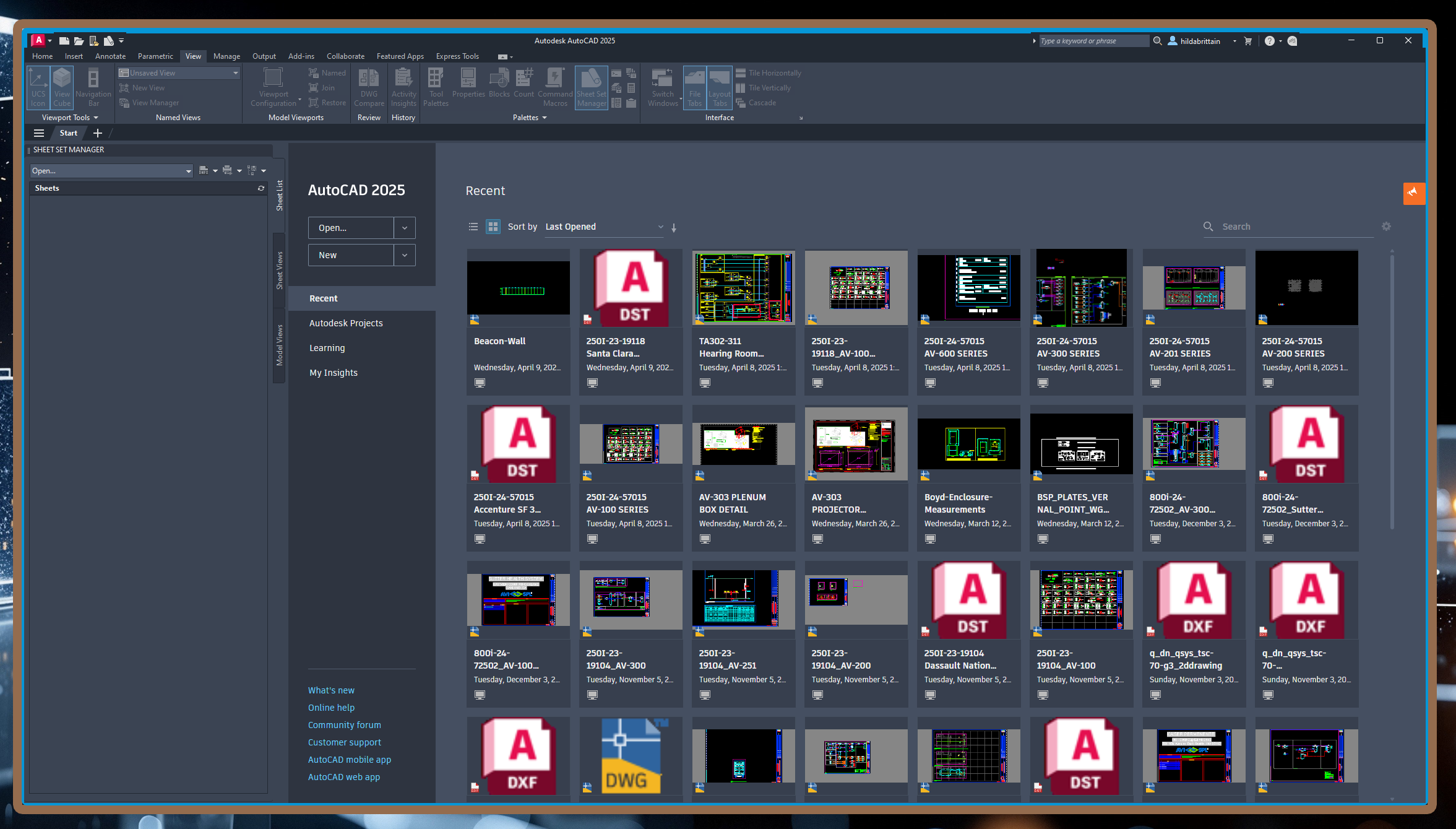This screenshot has height=829, width=1456.
Task: Select the Express Tools tab
Action: click(x=457, y=56)
